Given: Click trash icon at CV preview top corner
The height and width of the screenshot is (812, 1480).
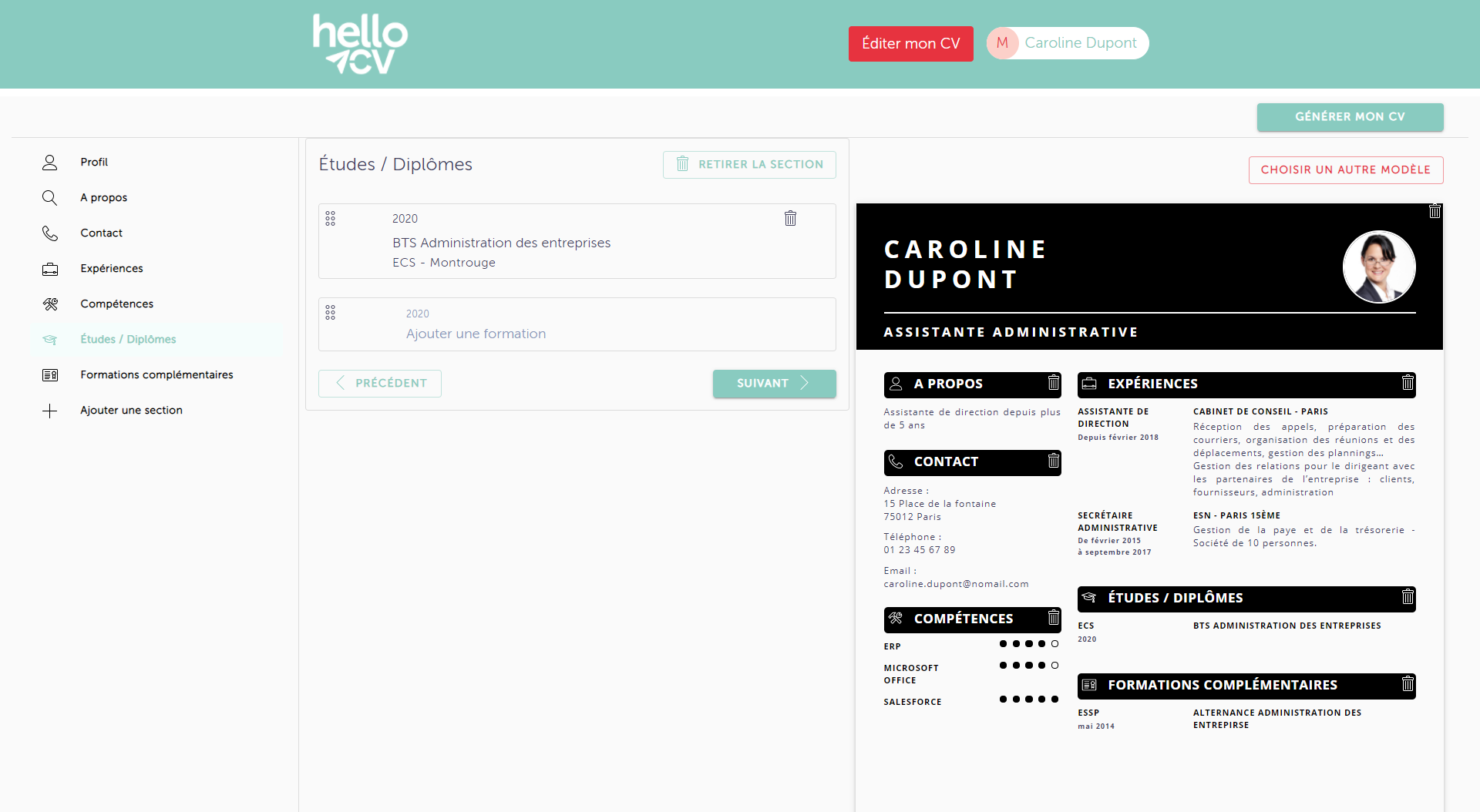Looking at the screenshot, I should [x=1435, y=210].
